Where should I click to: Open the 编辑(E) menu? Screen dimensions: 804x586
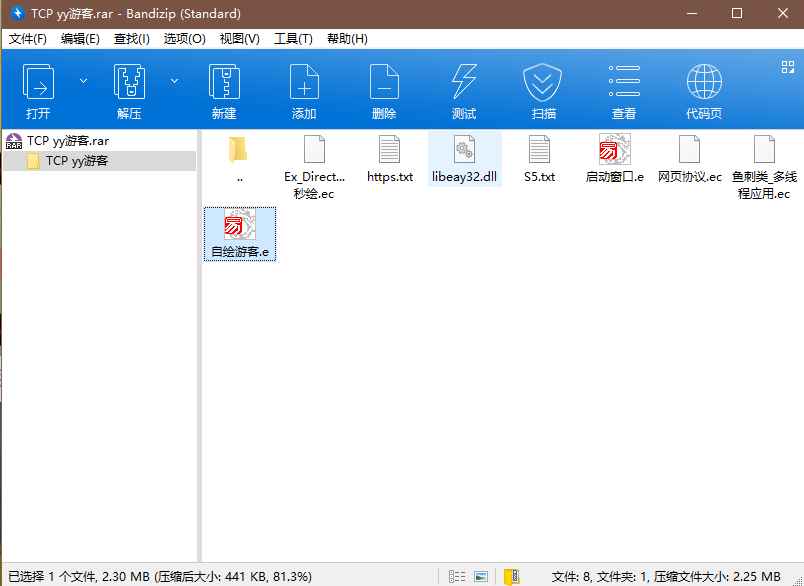[80, 39]
